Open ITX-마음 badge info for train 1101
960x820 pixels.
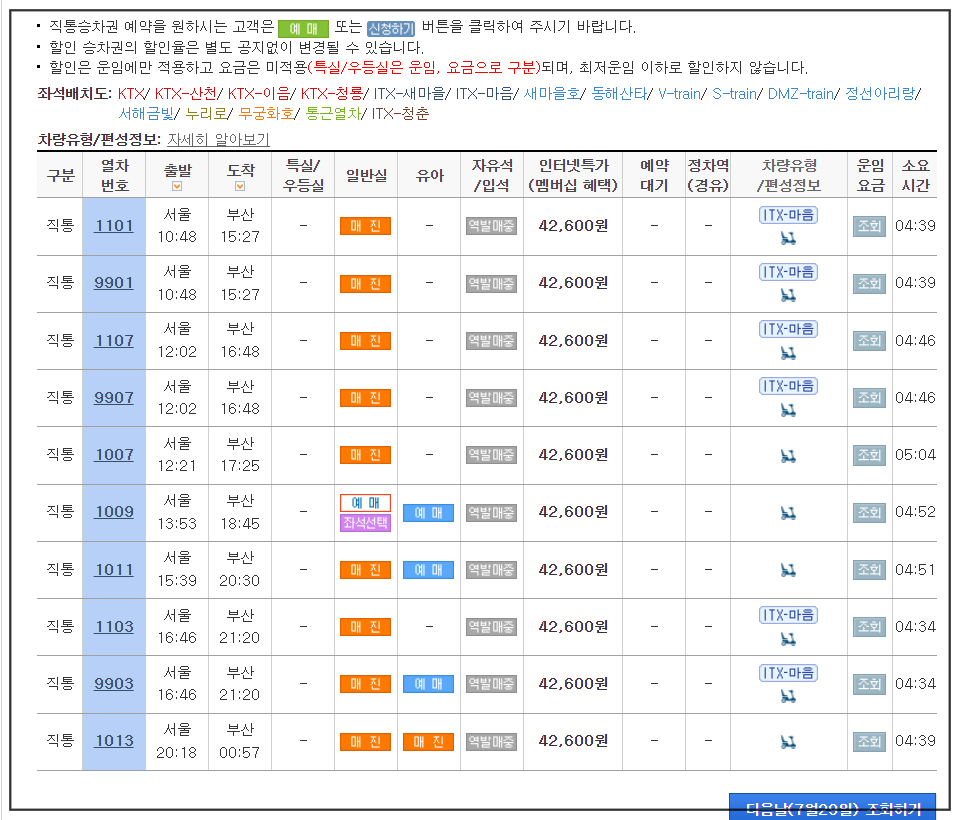click(788, 215)
